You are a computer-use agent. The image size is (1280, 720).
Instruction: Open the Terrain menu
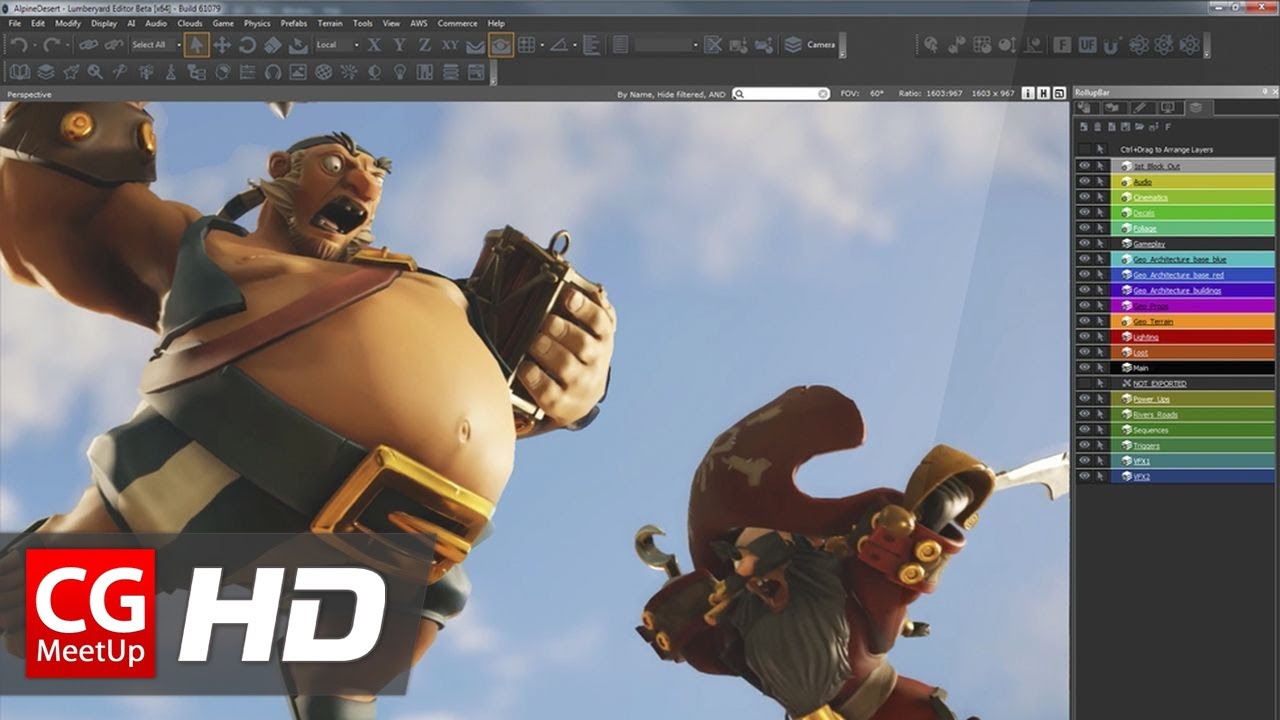click(x=330, y=23)
